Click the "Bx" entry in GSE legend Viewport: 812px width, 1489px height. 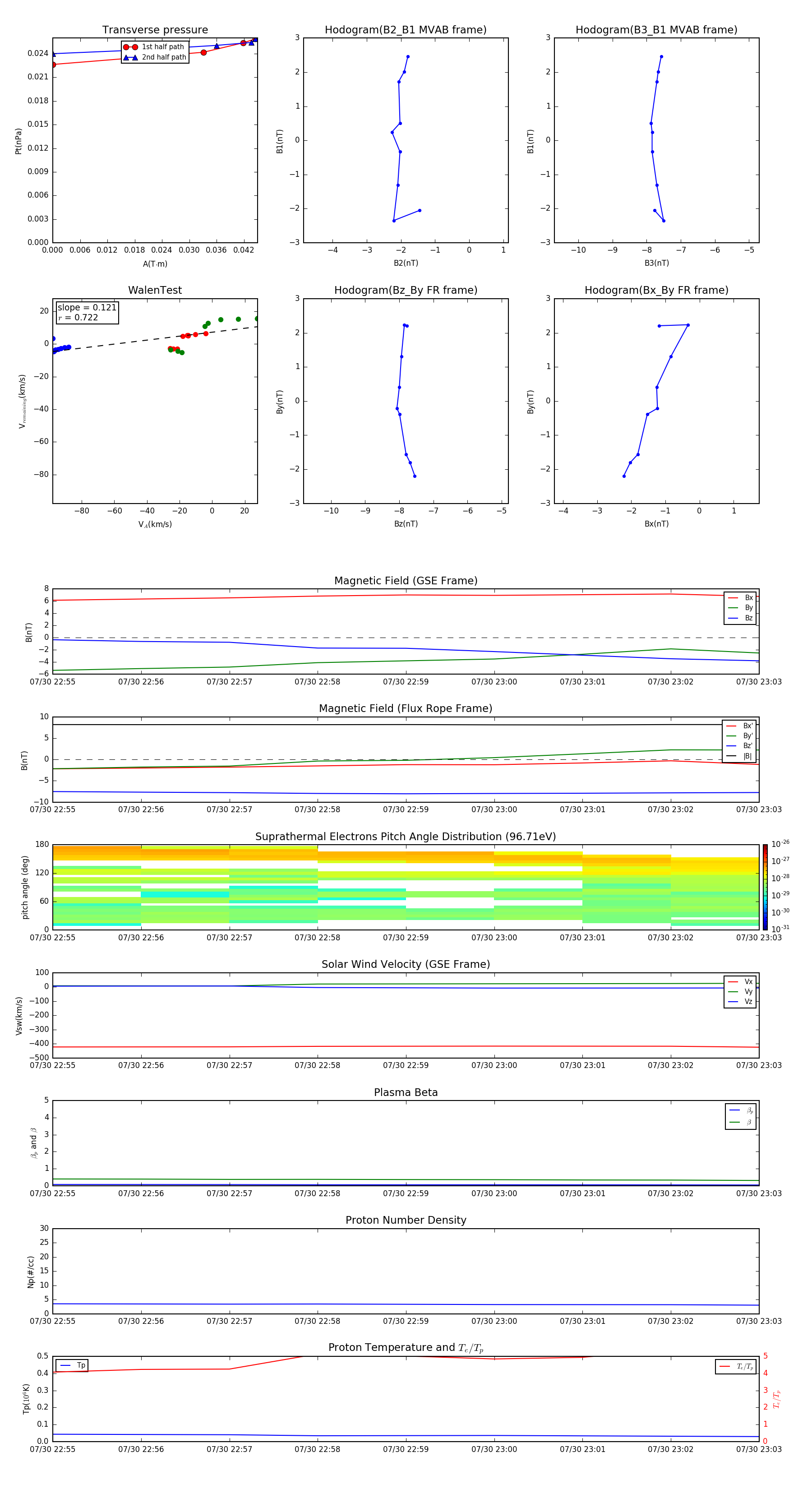[x=740, y=598]
